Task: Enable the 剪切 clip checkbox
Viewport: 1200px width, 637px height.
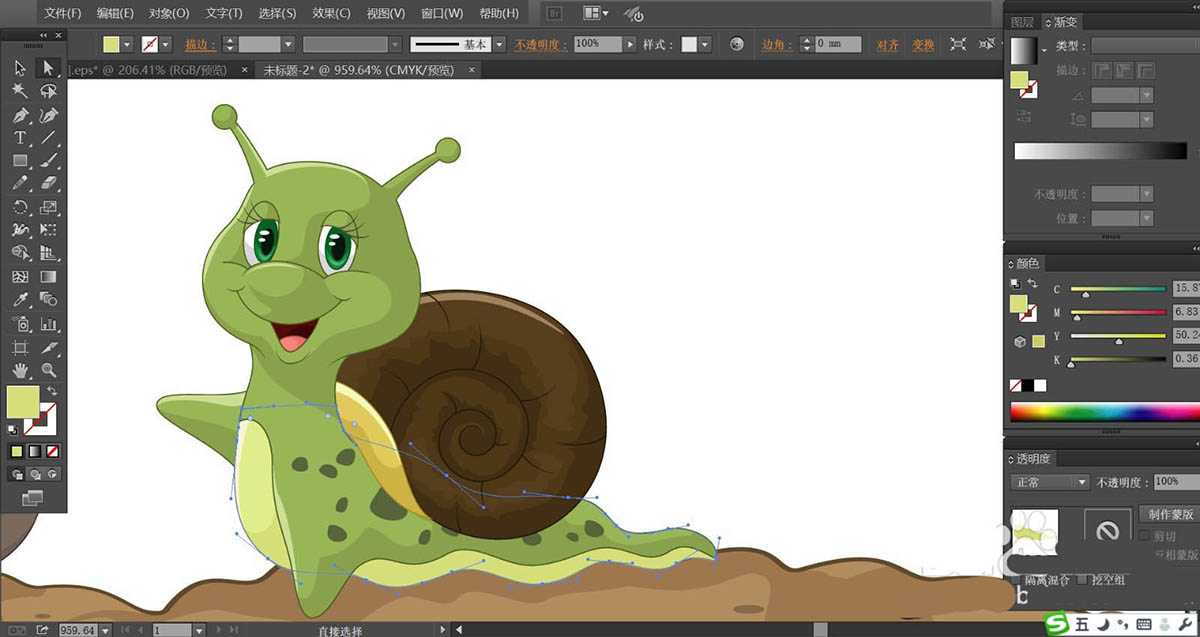Action: [x=1146, y=537]
